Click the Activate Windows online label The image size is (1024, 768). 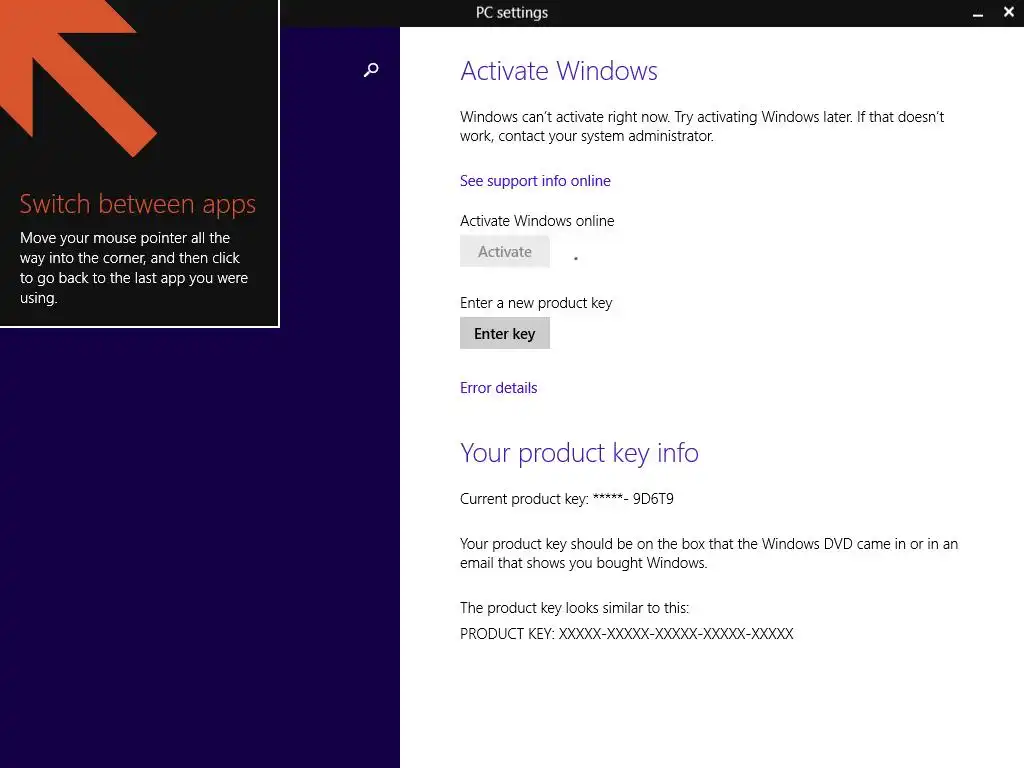coord(537,221)
